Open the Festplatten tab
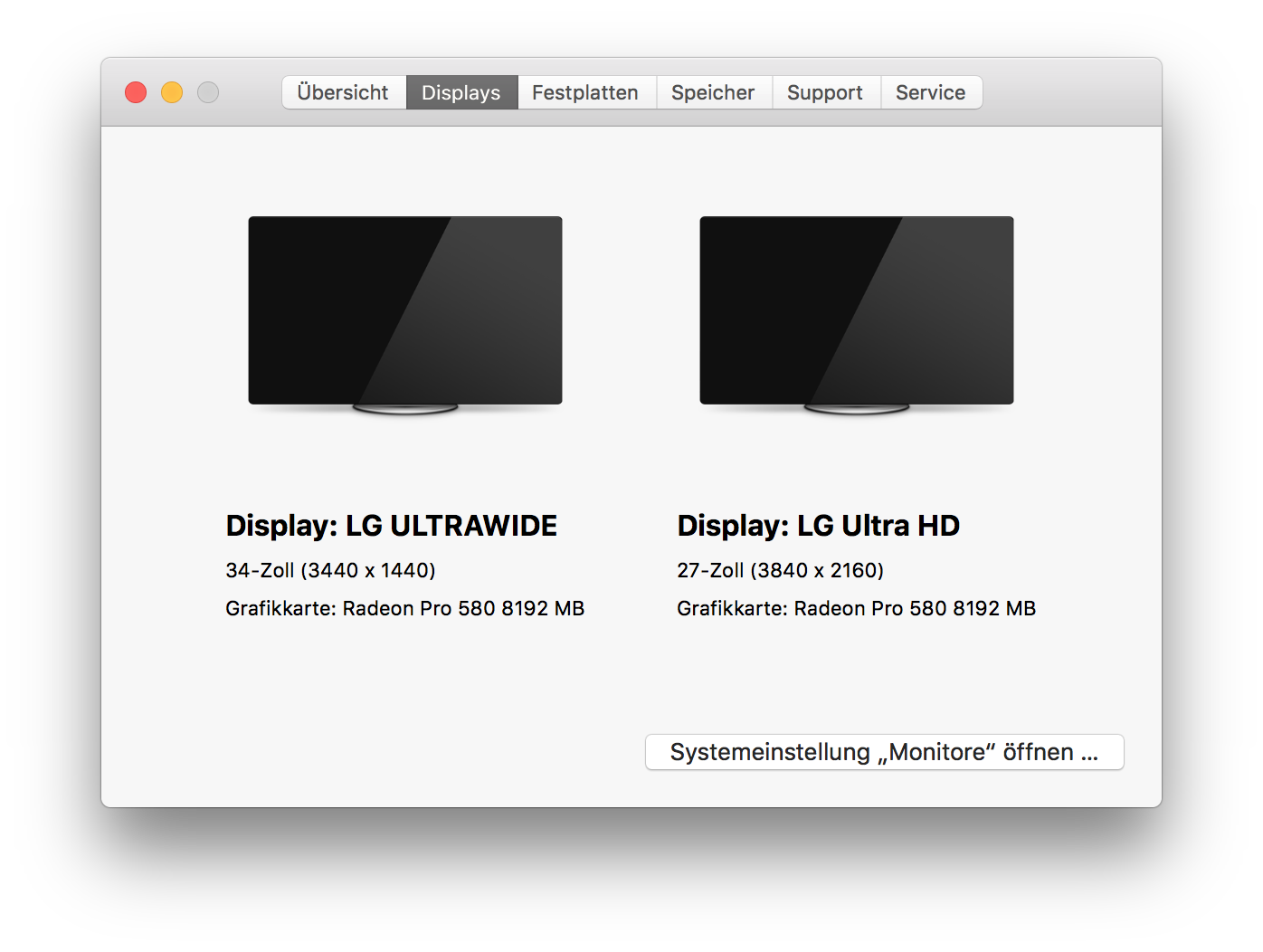1263x952 pixels. (x=586, y=92)
